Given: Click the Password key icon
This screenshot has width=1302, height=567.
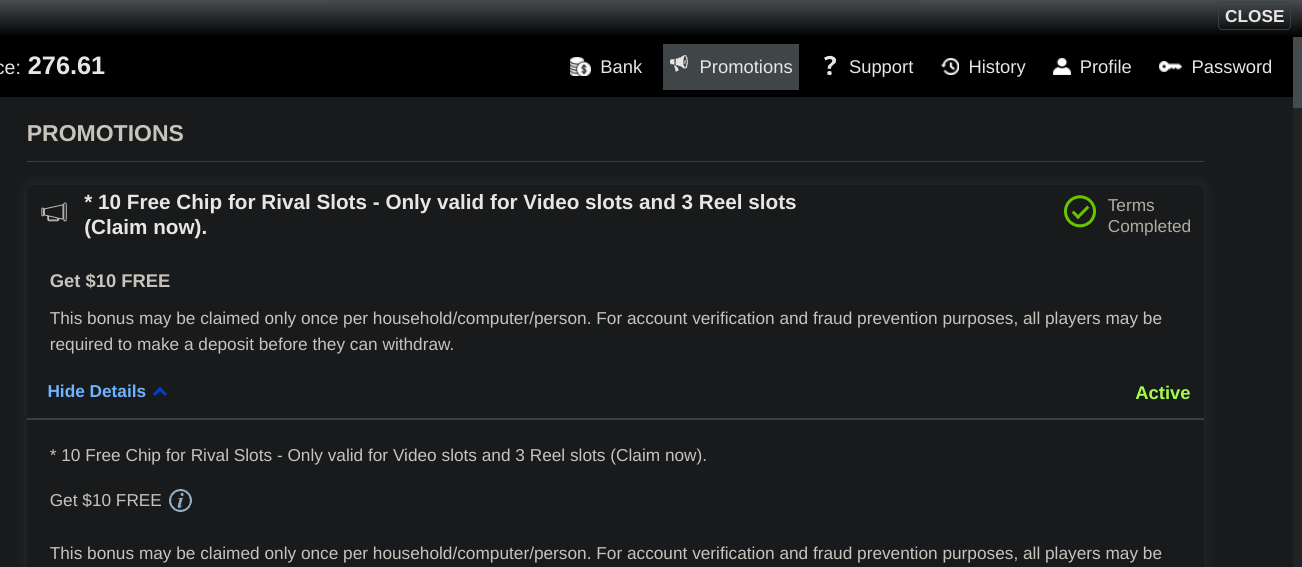Looking at the screenshot, I should (x=1170, y=67).
